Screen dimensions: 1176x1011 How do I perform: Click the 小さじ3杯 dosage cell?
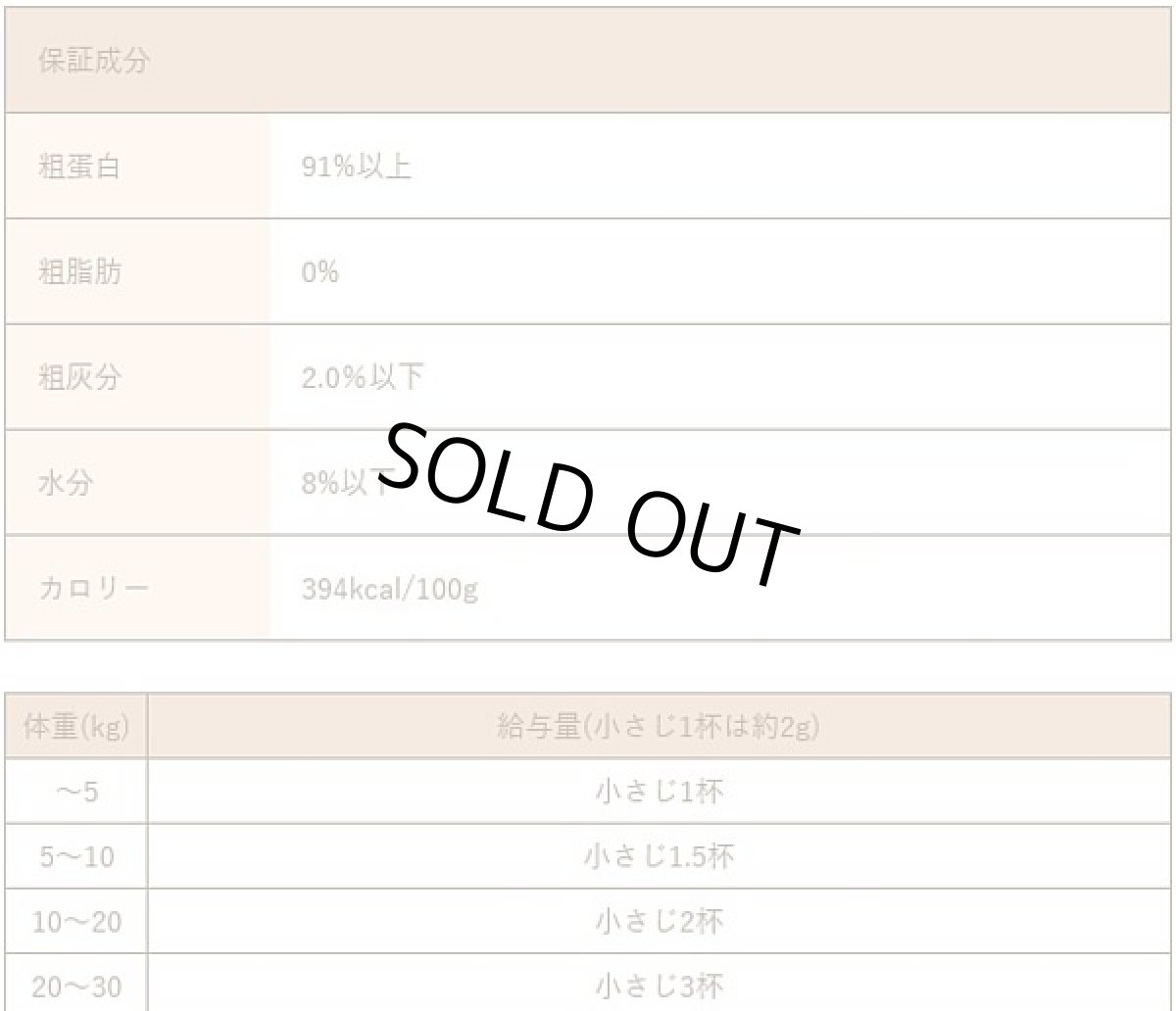[659, 987]
